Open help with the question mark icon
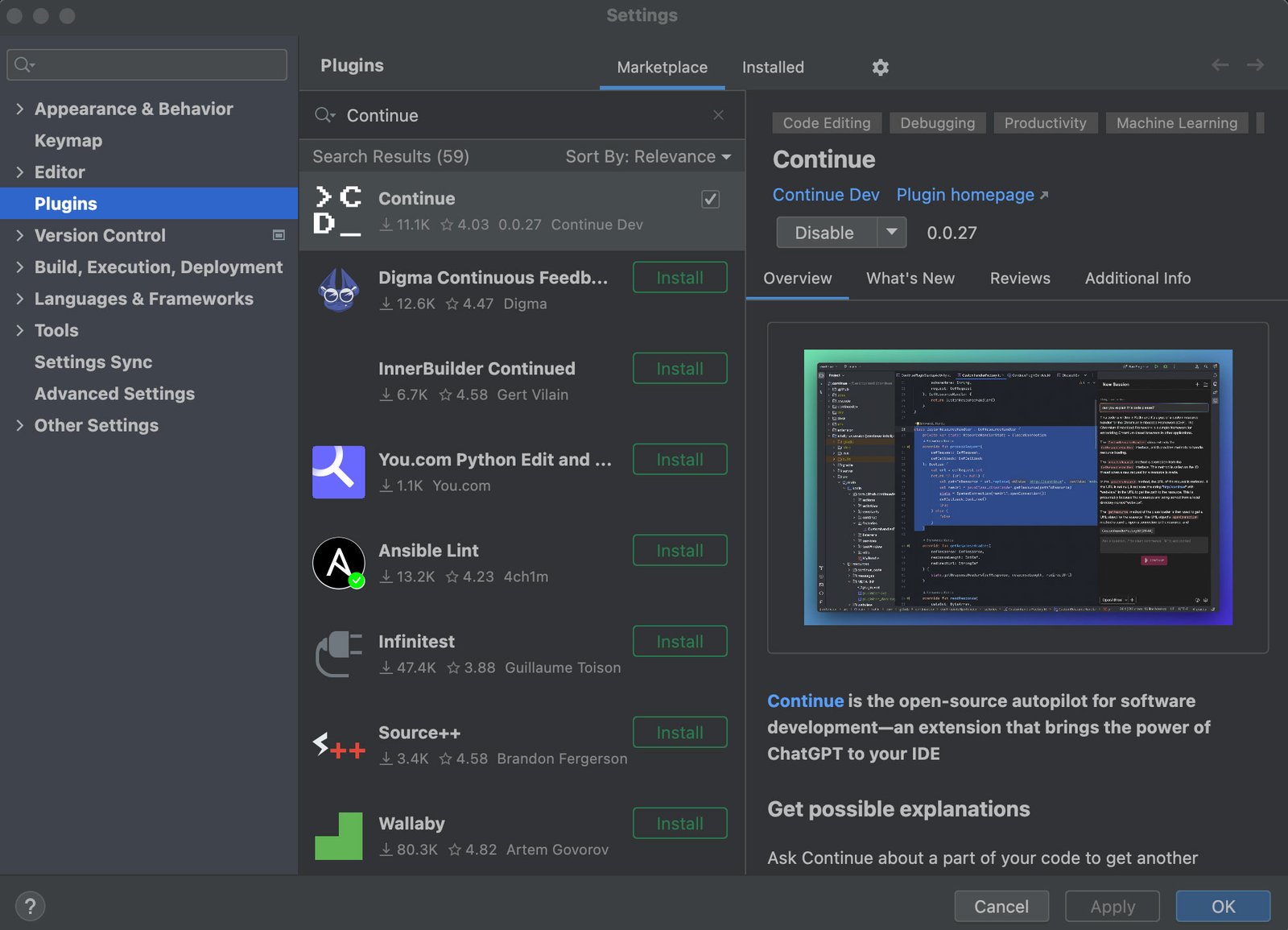Viewport: 1288px width, 930px height. 30,906
